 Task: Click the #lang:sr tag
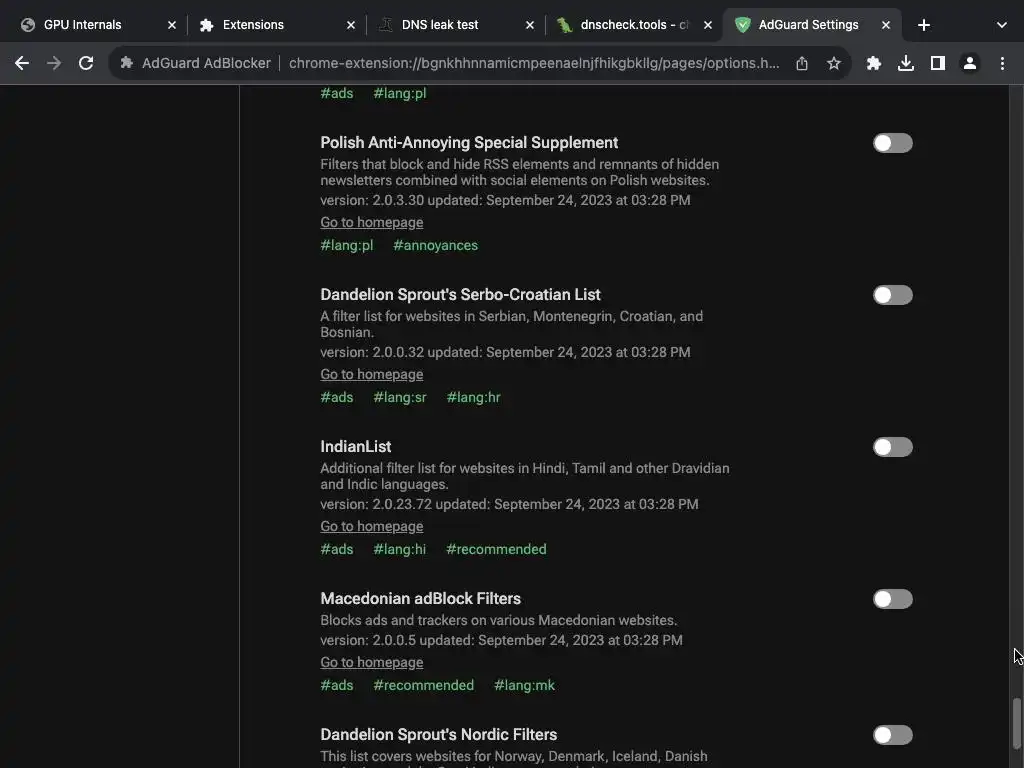pos(400,397)
